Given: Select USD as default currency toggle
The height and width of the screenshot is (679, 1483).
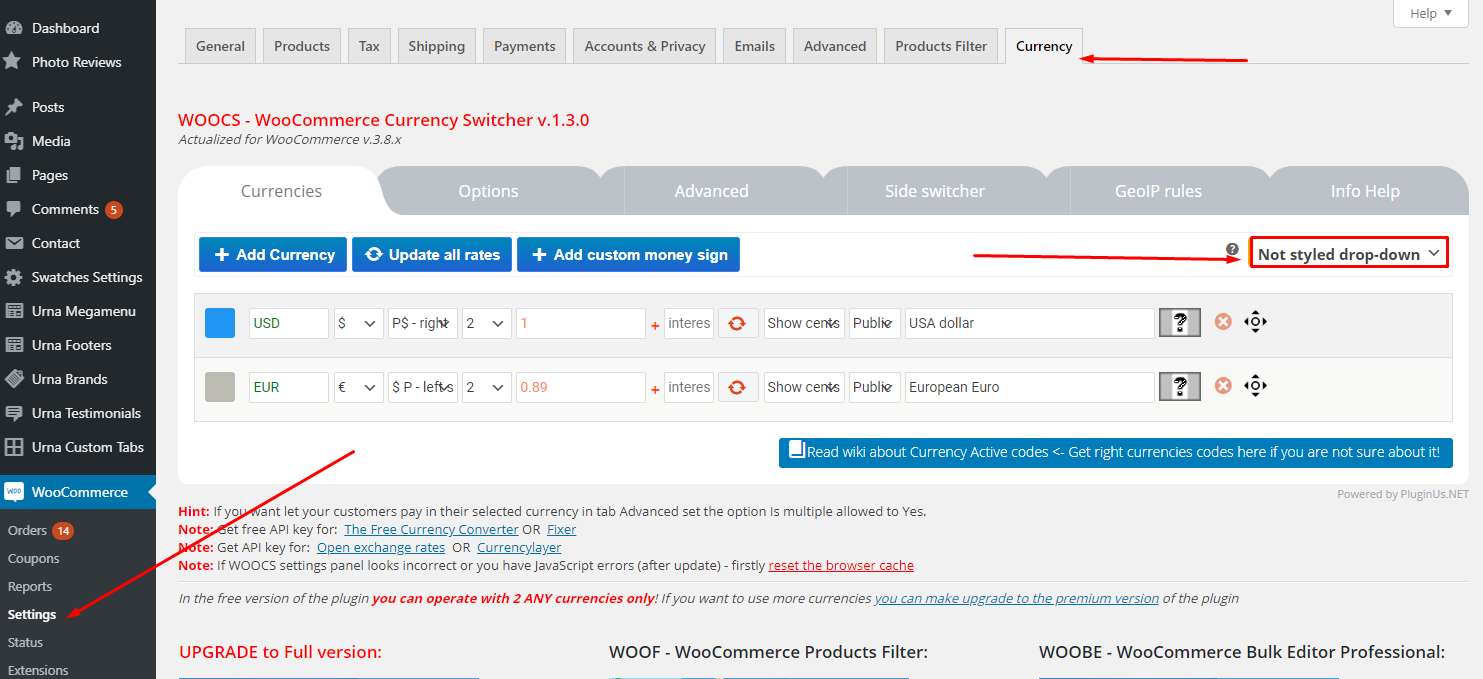Looking at the screenshot, I should pyautogui.click(x=220, y=323).
